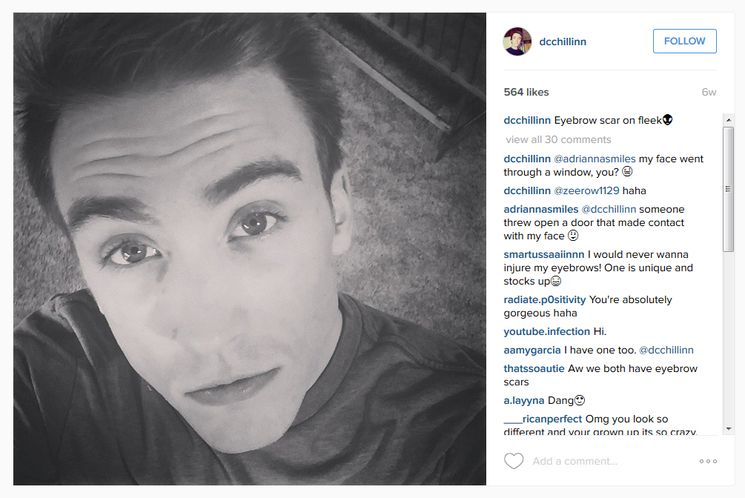The height and width of the screenshot is (498, 745).
Task: Open the @zeerow1129 mention link
Action: [586, 191]
